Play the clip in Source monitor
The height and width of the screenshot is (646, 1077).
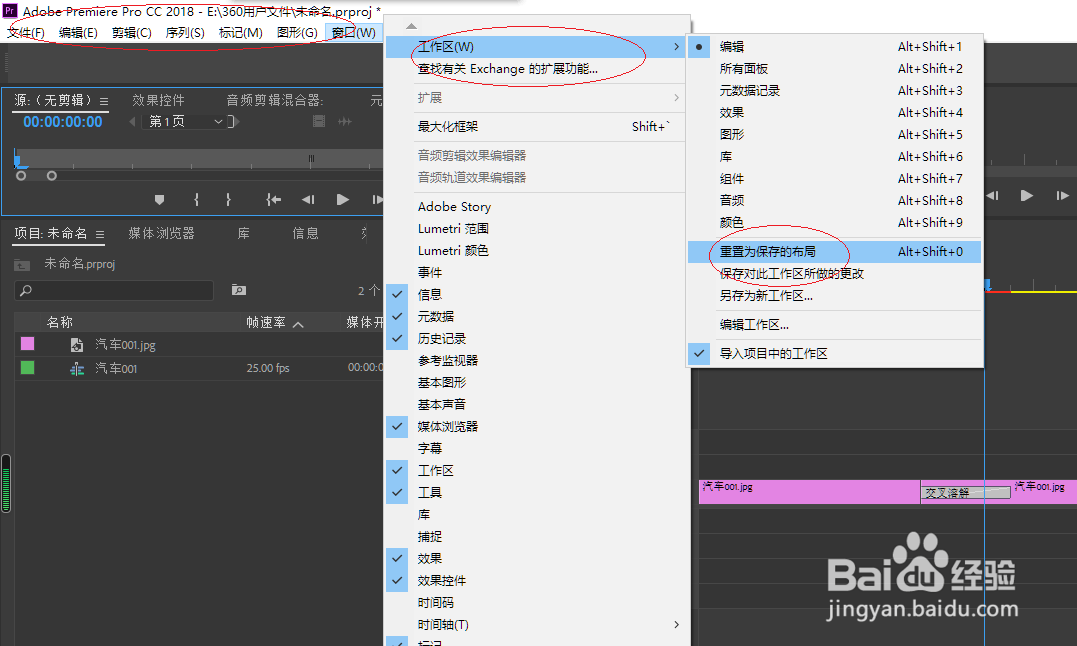342,200
